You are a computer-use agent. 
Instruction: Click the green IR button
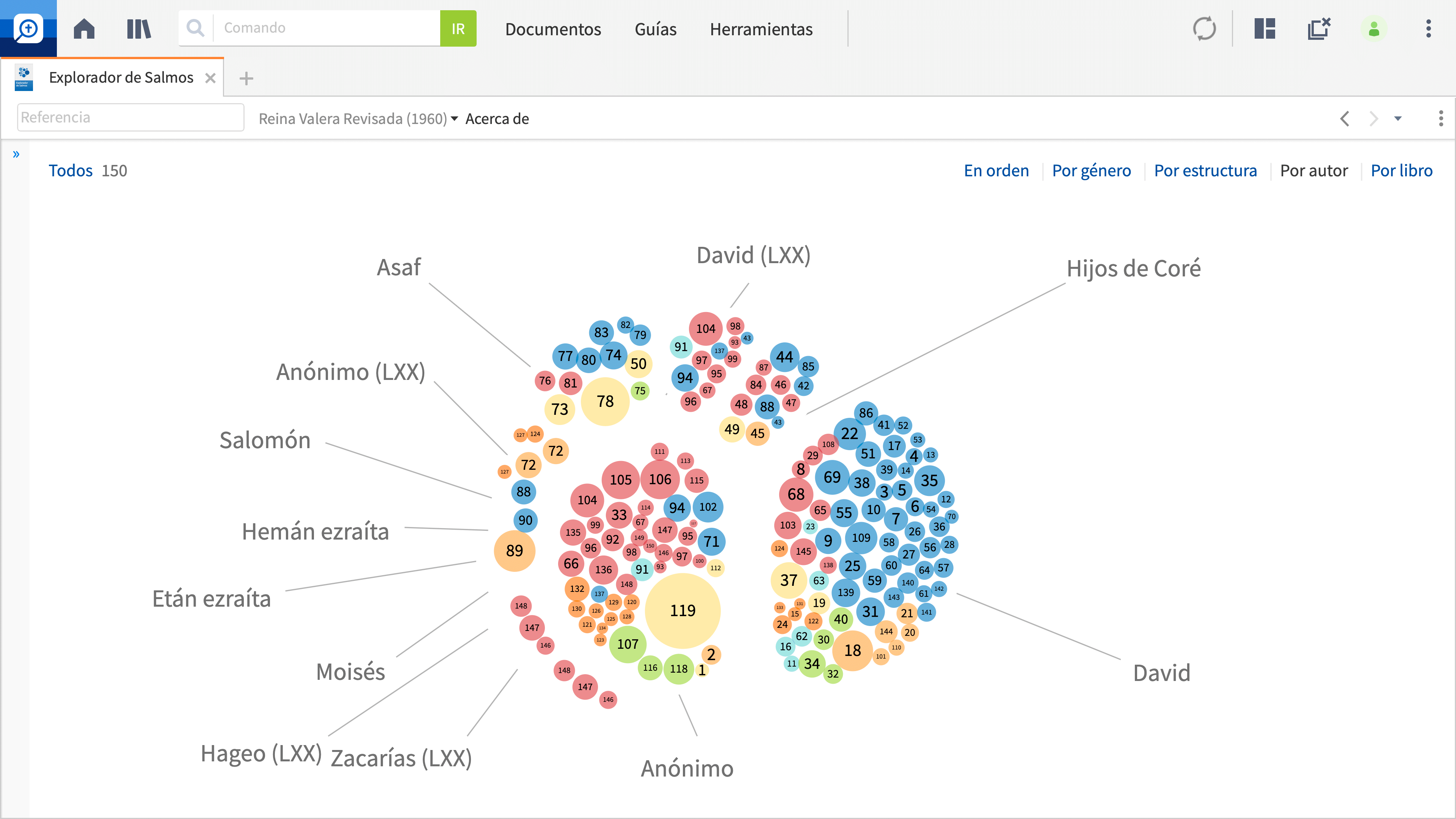pyautogui.click(x=458, y=28)
